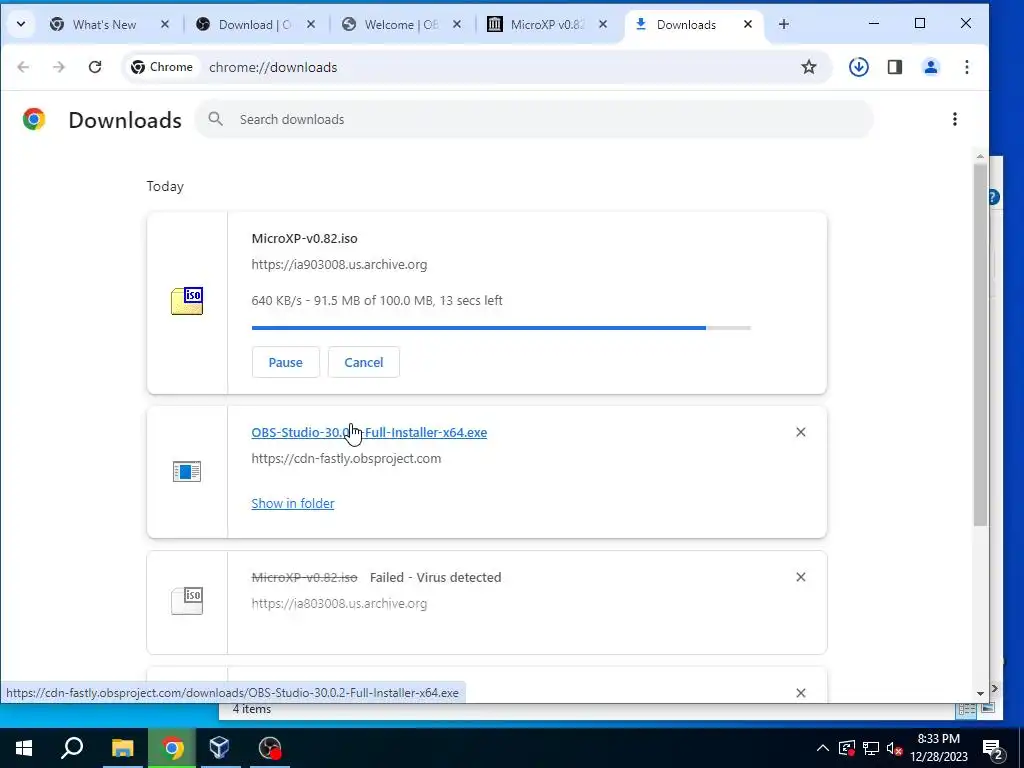The height and width of the screenshot is (768, 1024).
Task: Remove the failed MicroXP download entry
Action: click(801, 577)
